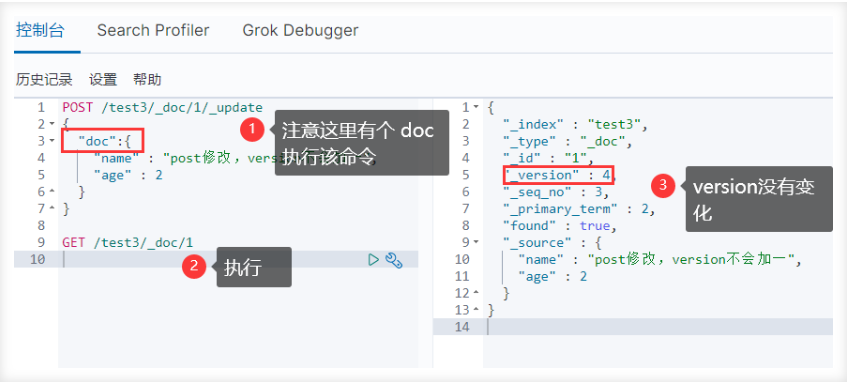Collapse the request body at line 2
This screenshot has width=849, height=382.
point(52,124)
